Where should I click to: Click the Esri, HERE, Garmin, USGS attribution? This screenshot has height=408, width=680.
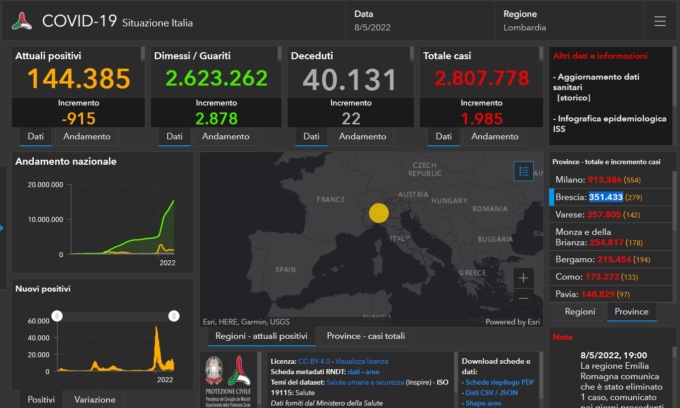coord(246,322)
